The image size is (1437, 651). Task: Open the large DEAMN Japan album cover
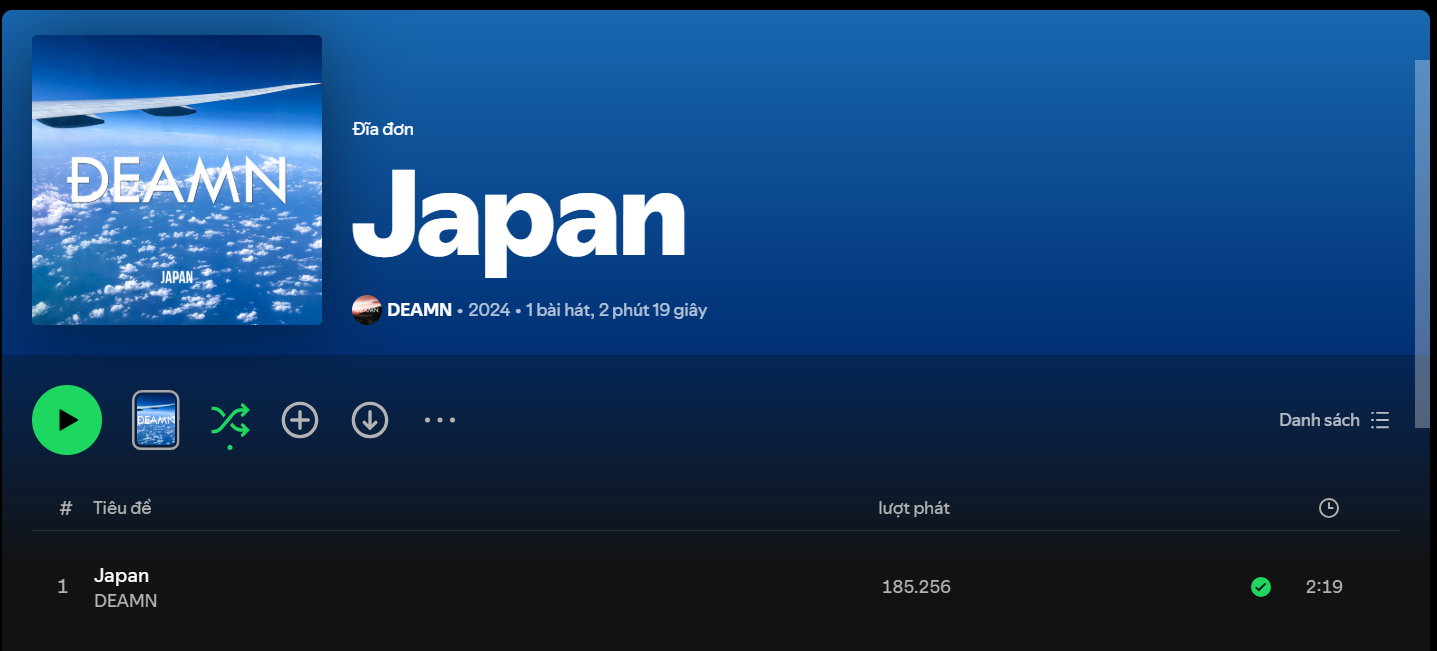point(177,180)
